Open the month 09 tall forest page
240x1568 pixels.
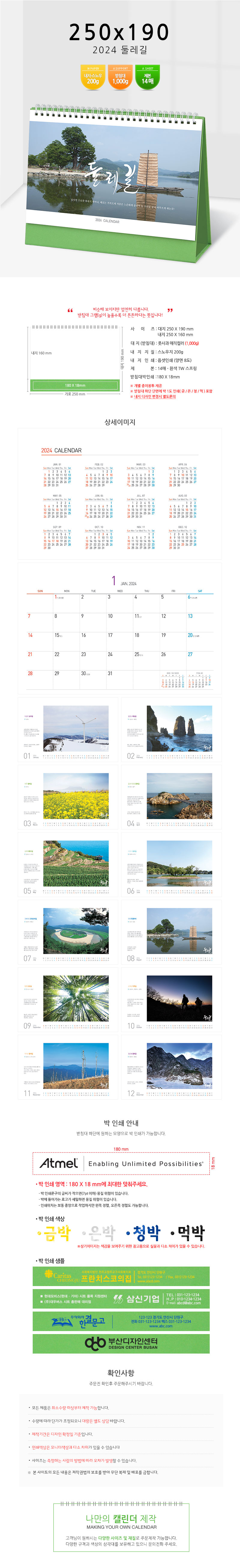point(68,999)
